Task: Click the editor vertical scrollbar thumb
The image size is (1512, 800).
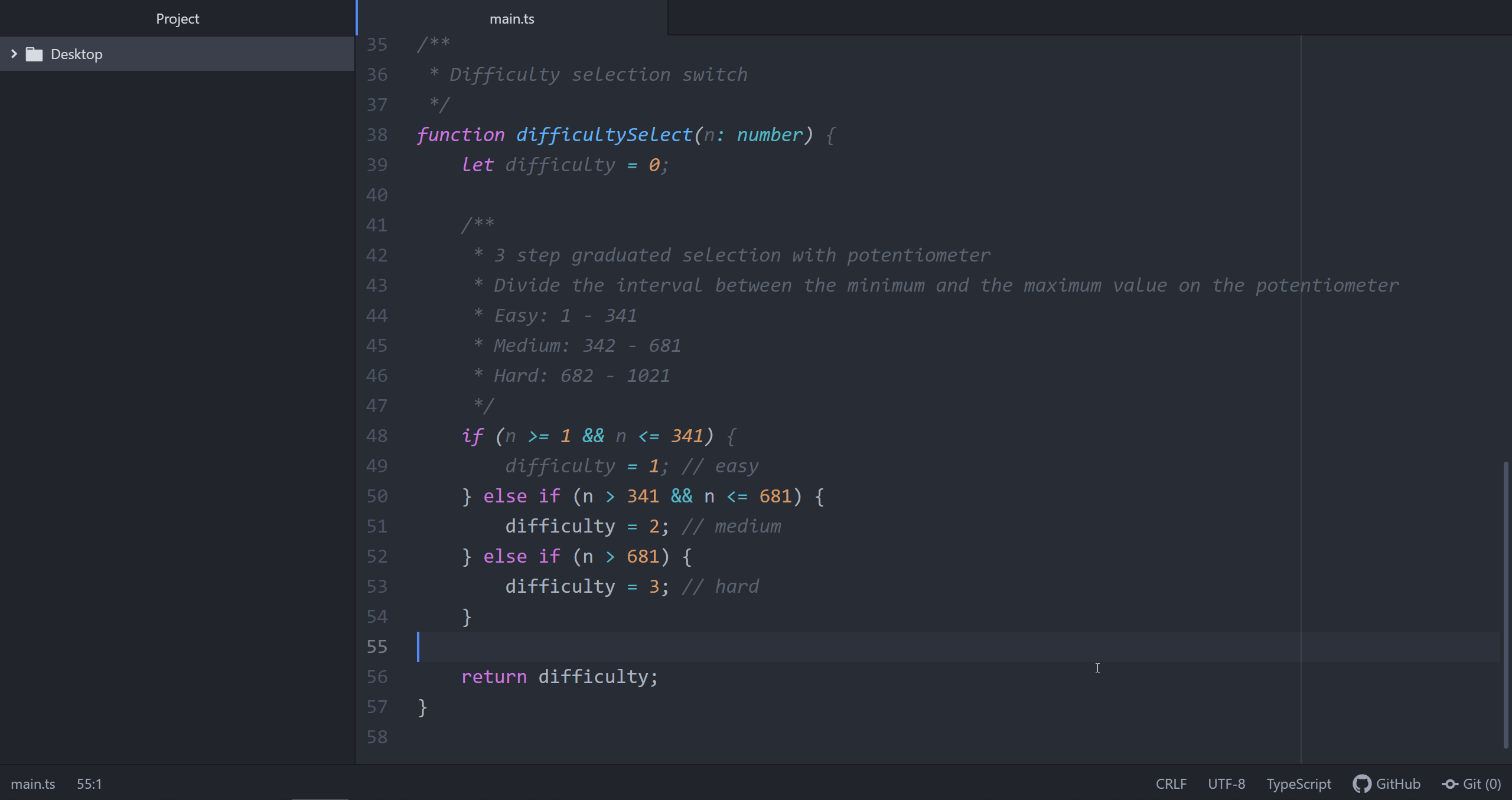Action: (1506, 605)
